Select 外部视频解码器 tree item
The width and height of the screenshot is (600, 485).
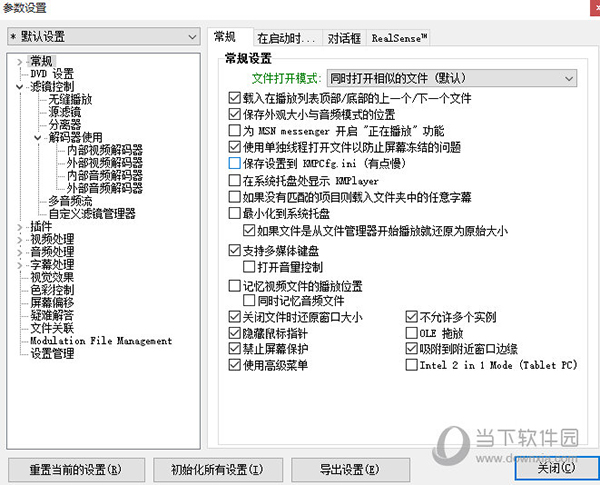pyautogui.click(x=104, y=163)
